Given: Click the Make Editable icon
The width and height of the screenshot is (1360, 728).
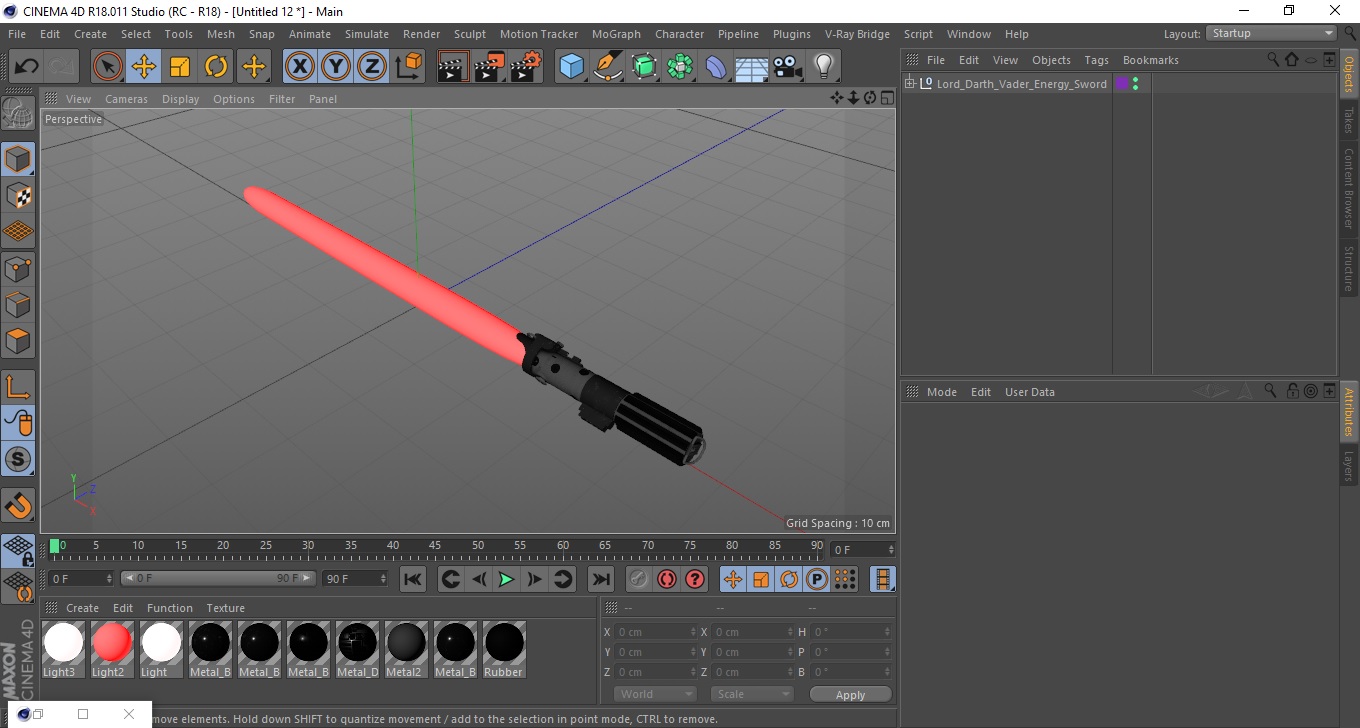Looking at the screenshot, I should click(x=18, y=113).
